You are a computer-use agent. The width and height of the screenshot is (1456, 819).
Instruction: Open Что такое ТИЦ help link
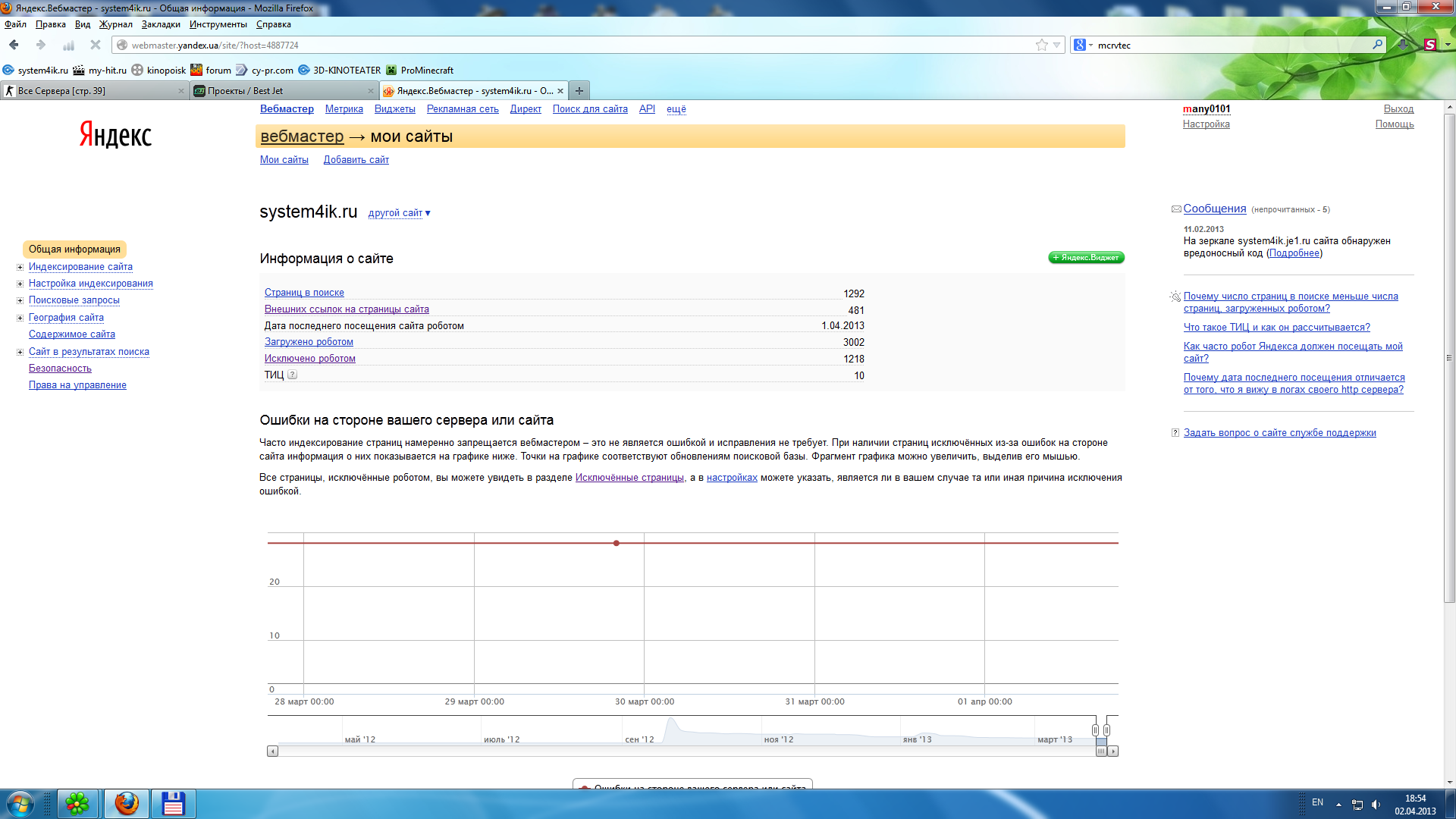[1277, 328]
